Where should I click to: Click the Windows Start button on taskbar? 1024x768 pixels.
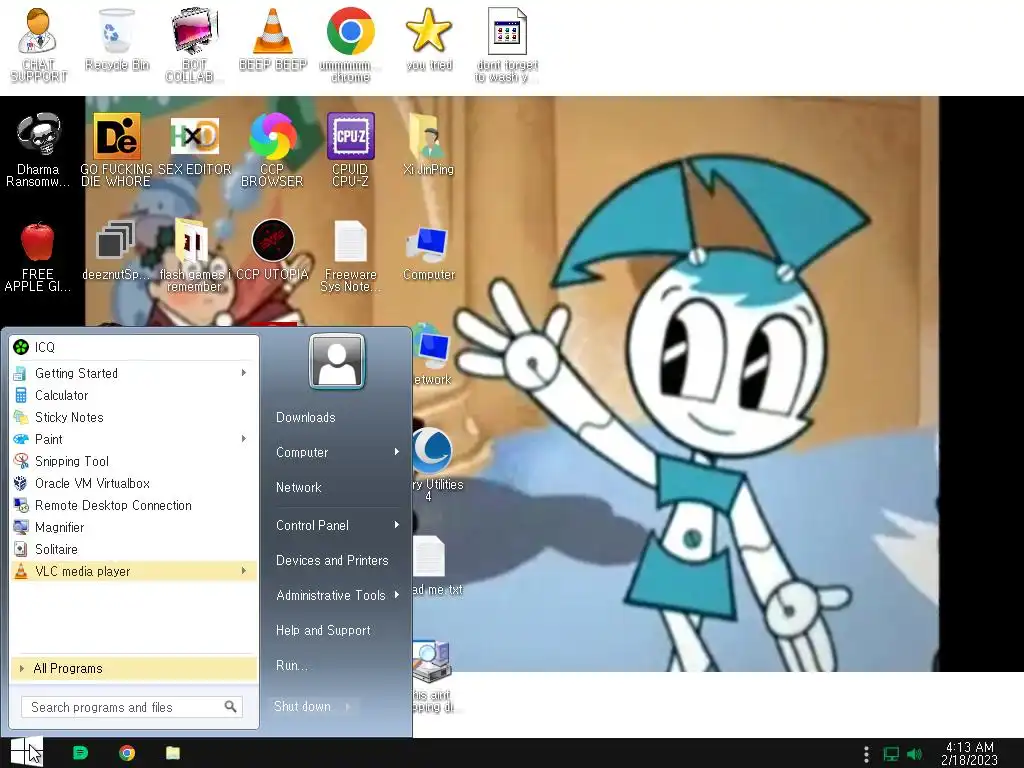26,752
